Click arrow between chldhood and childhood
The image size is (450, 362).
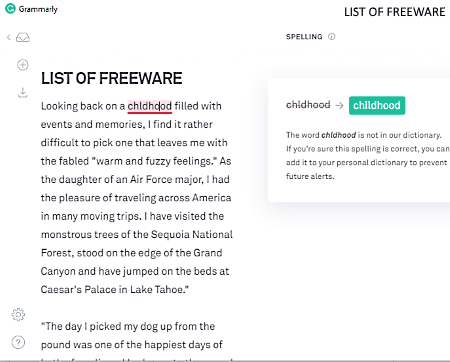click(339, 105)
